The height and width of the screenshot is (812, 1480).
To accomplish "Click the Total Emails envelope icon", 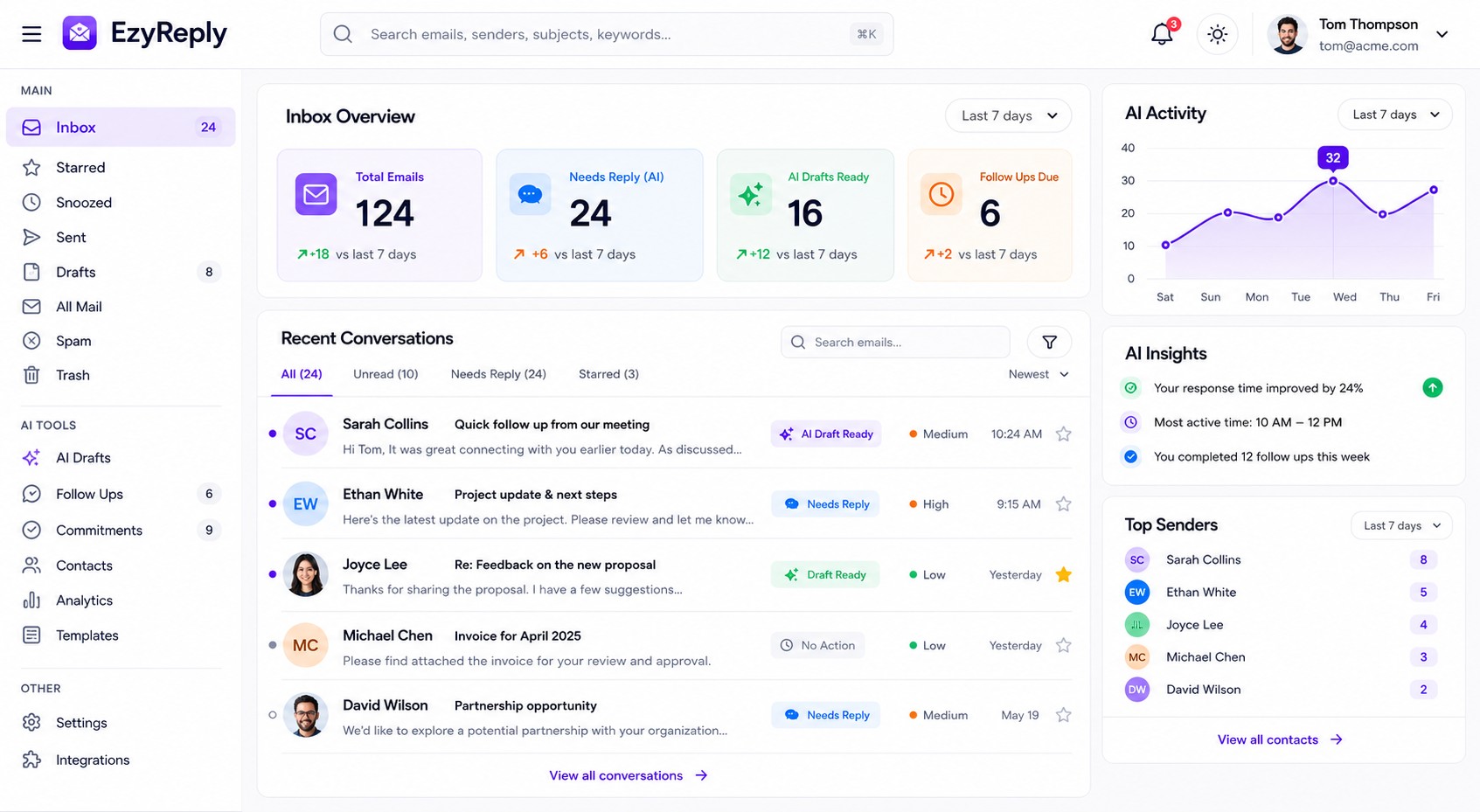I will (316, 194).
